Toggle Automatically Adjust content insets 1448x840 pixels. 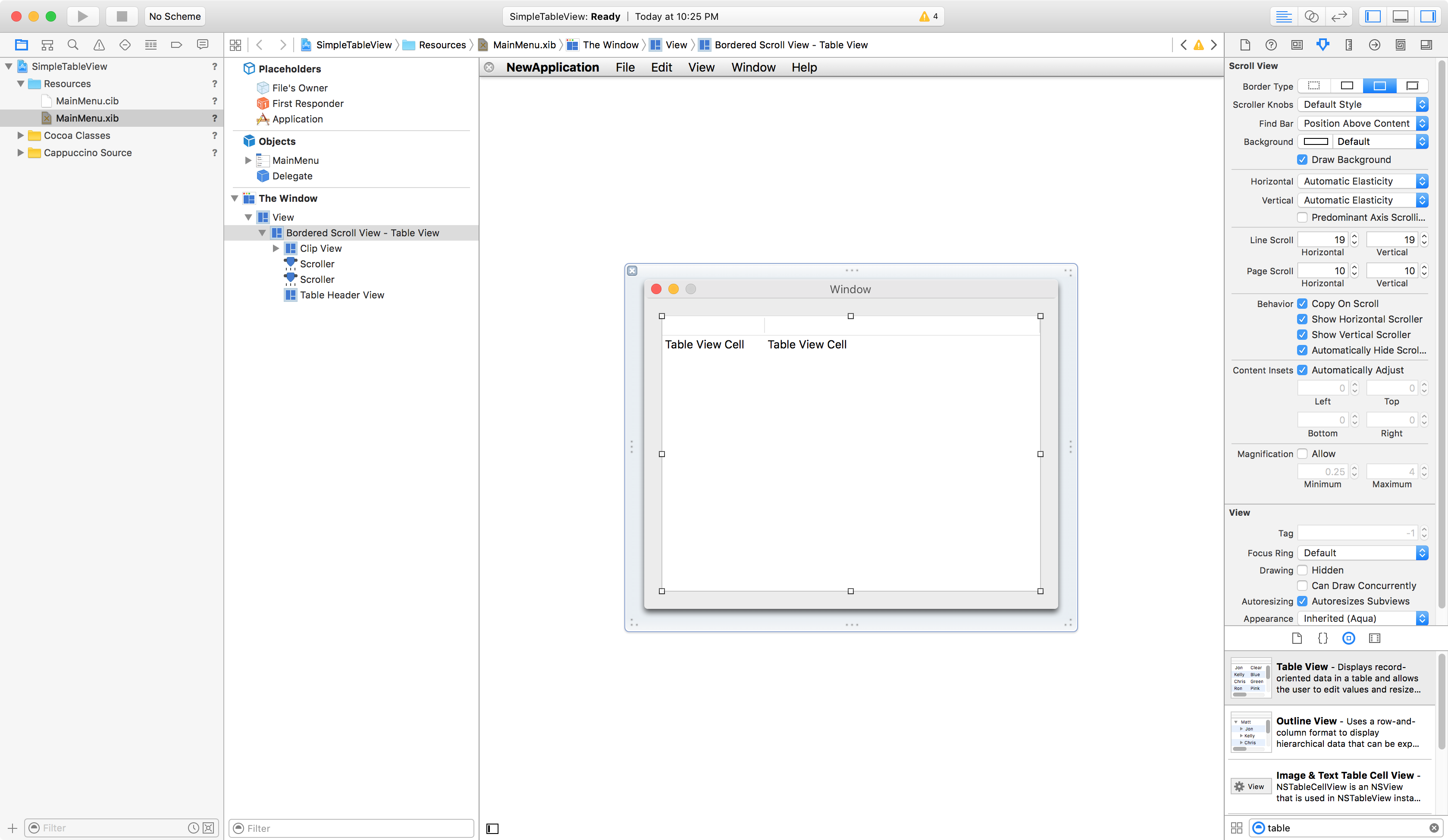pyautogui.click(x=1303, y=370)
